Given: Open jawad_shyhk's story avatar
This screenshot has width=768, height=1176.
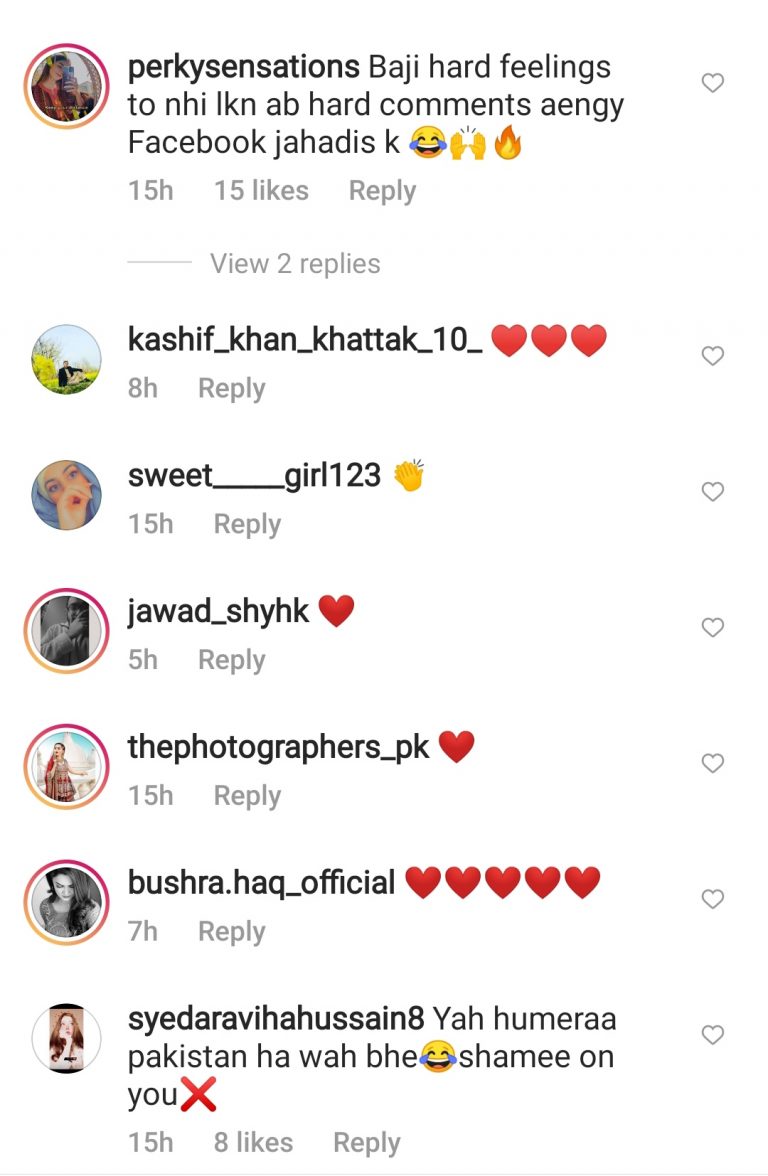Looking at the screenshot, I should tap(67, 631).
